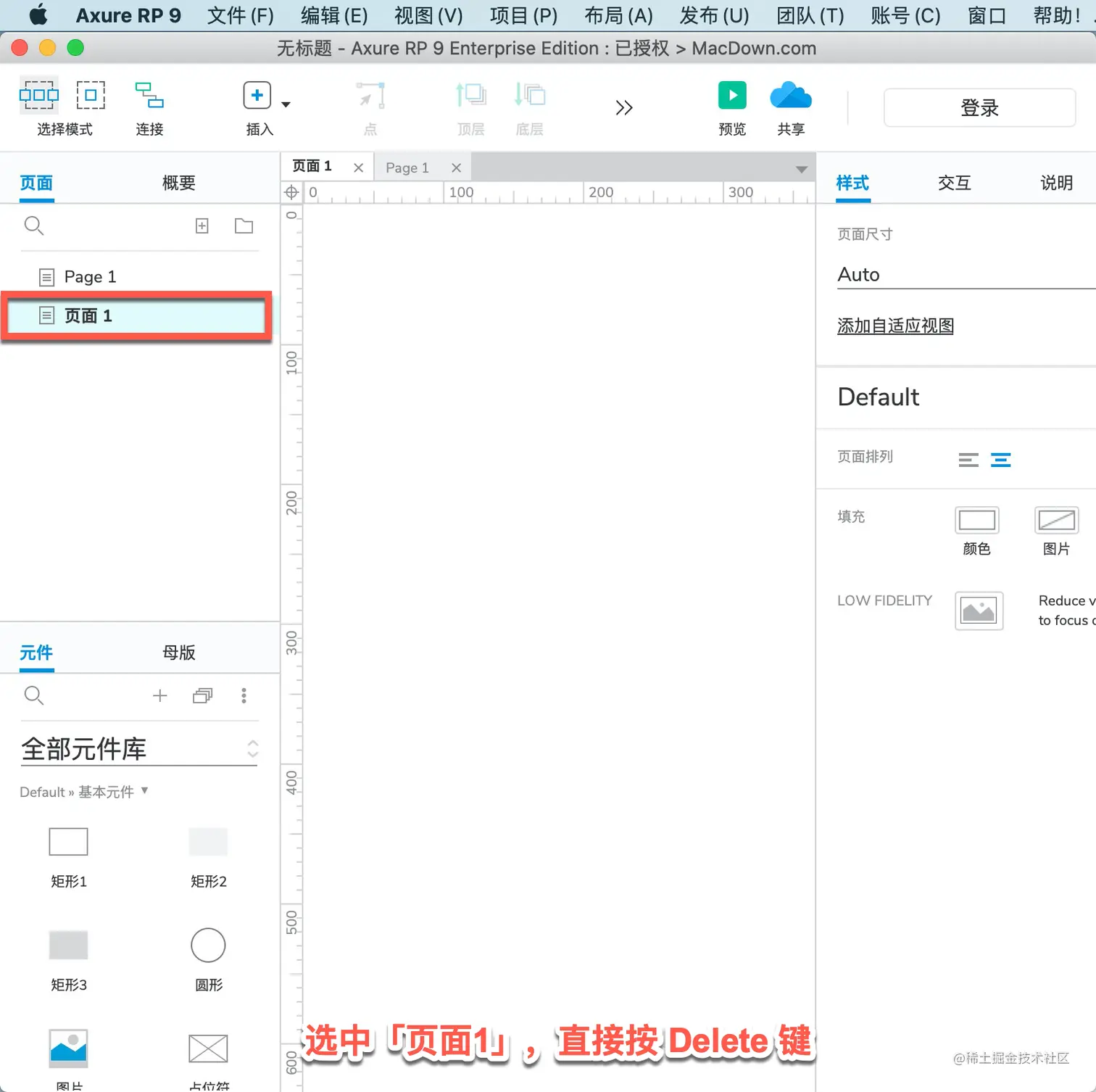Switch to the 页面 pages panel tab
This screenshot has width=1096, height=1092.
tap(36, 183)
